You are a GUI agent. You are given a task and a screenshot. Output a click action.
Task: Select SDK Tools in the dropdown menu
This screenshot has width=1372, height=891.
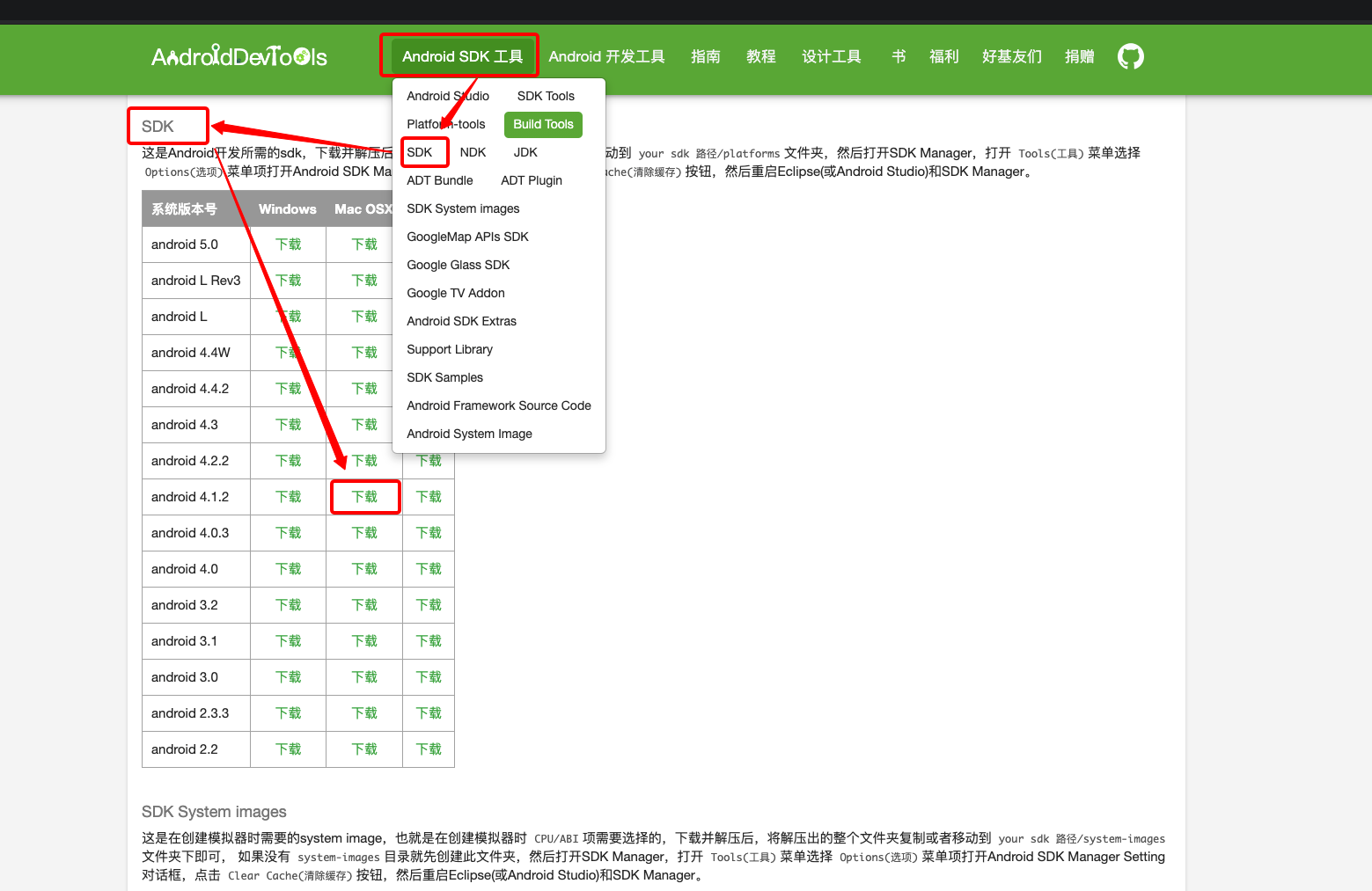pyautogui.click(x=546, y=96)
